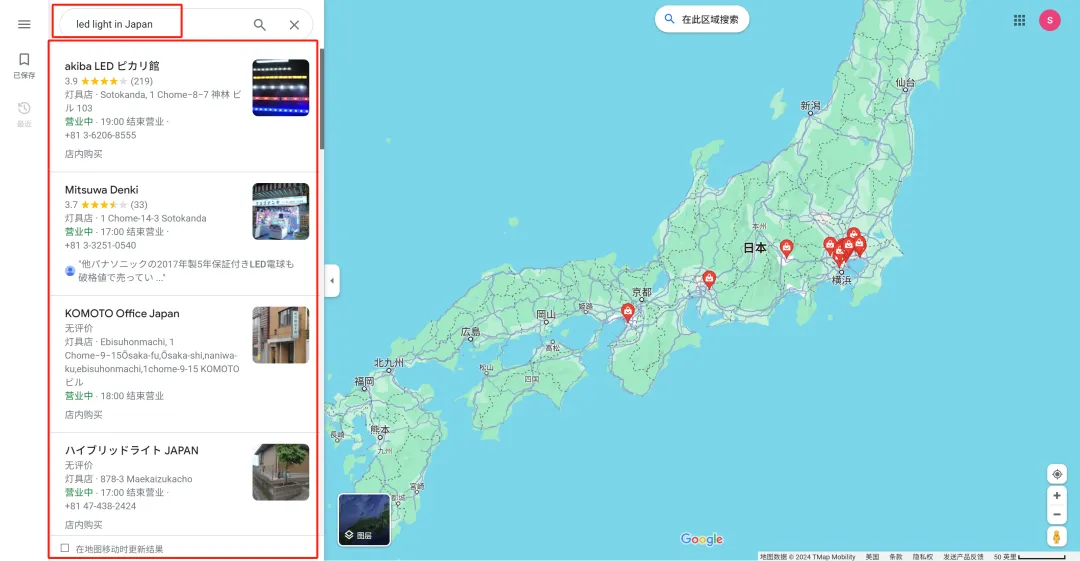1080x561 pixels.
Task: Zoom in with the plus button
Action: [1057, 496]
